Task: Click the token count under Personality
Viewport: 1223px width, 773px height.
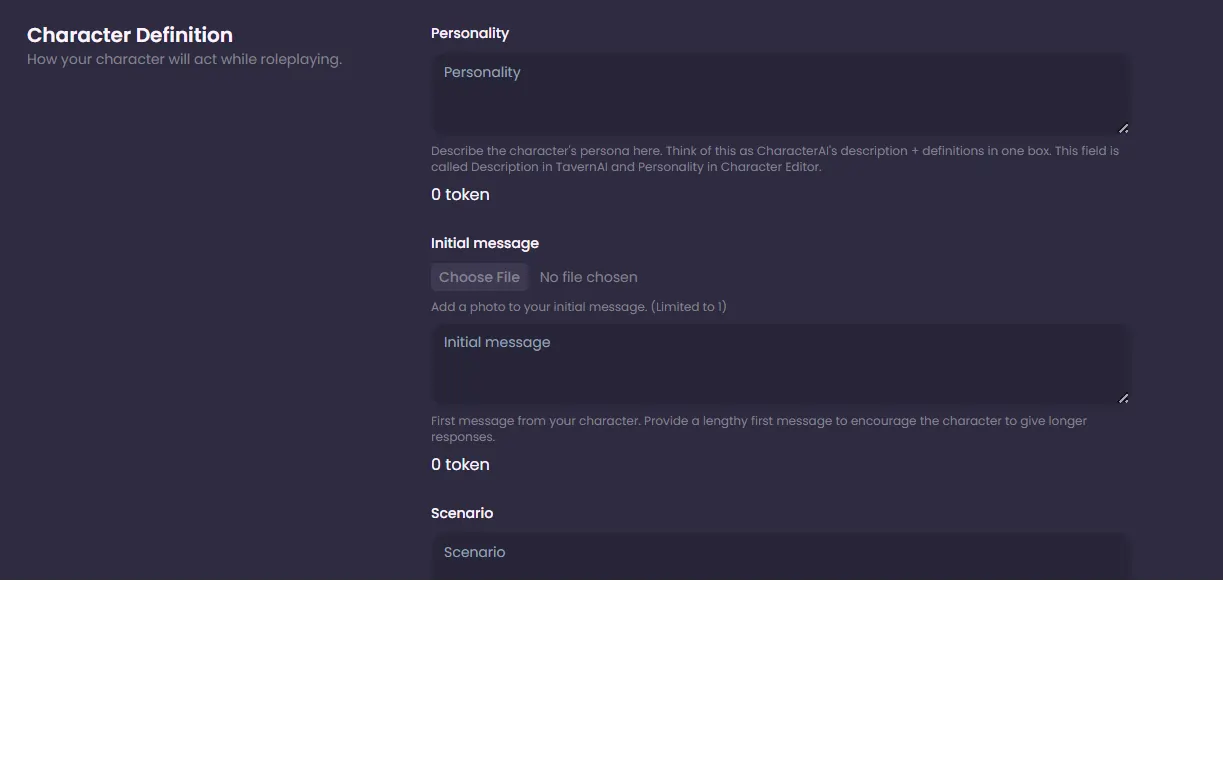Action: (x=460, y=194)
